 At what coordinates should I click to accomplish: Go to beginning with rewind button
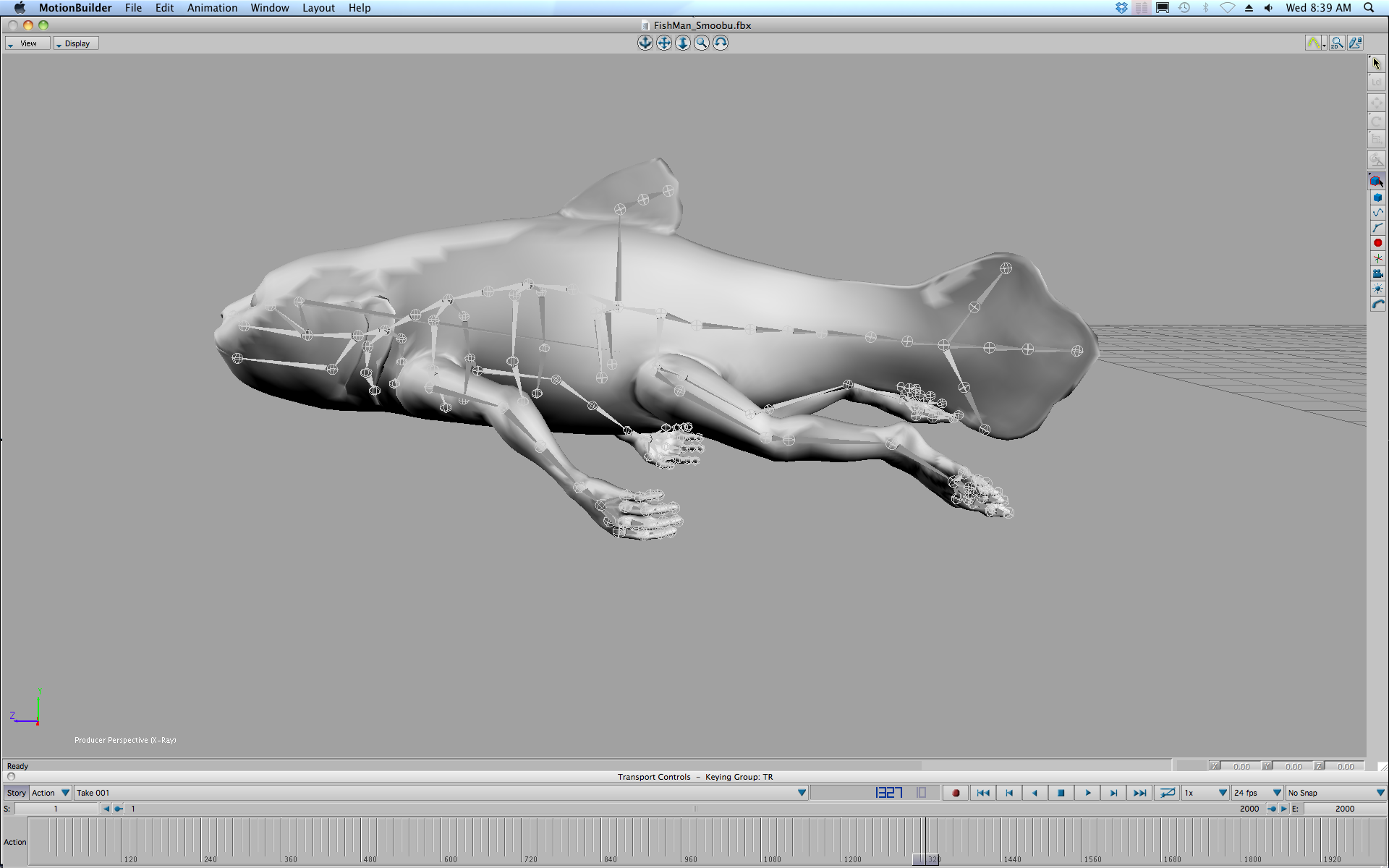982,793
